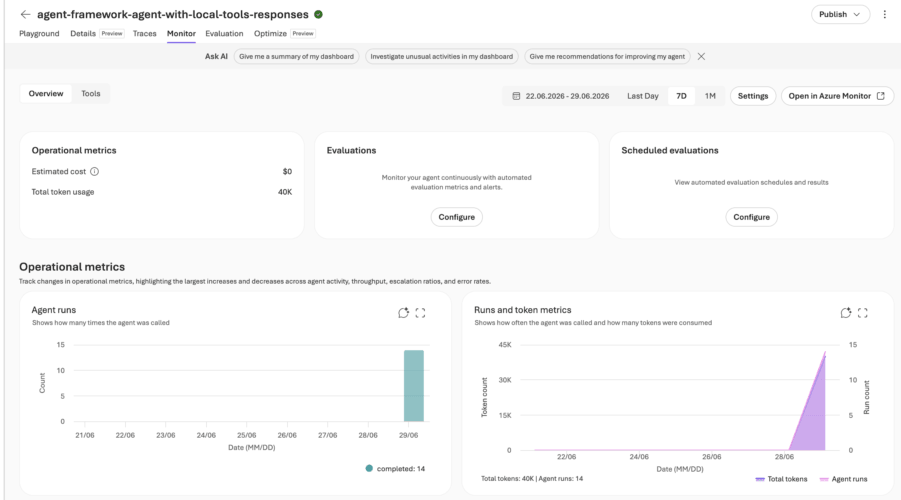The image size is (901, 500).
Task: Toggle the Total tokens legend item
Action: 781,479
